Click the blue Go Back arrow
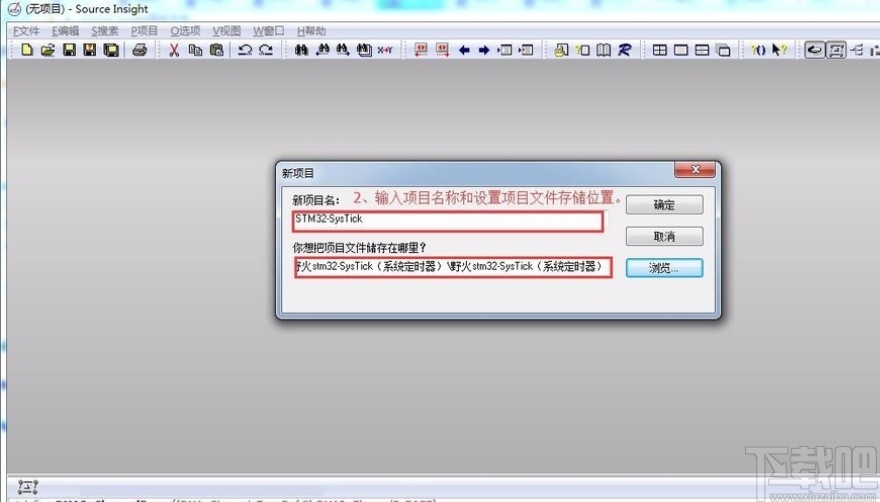Screen dimensions: 880x502 (464, 50)
